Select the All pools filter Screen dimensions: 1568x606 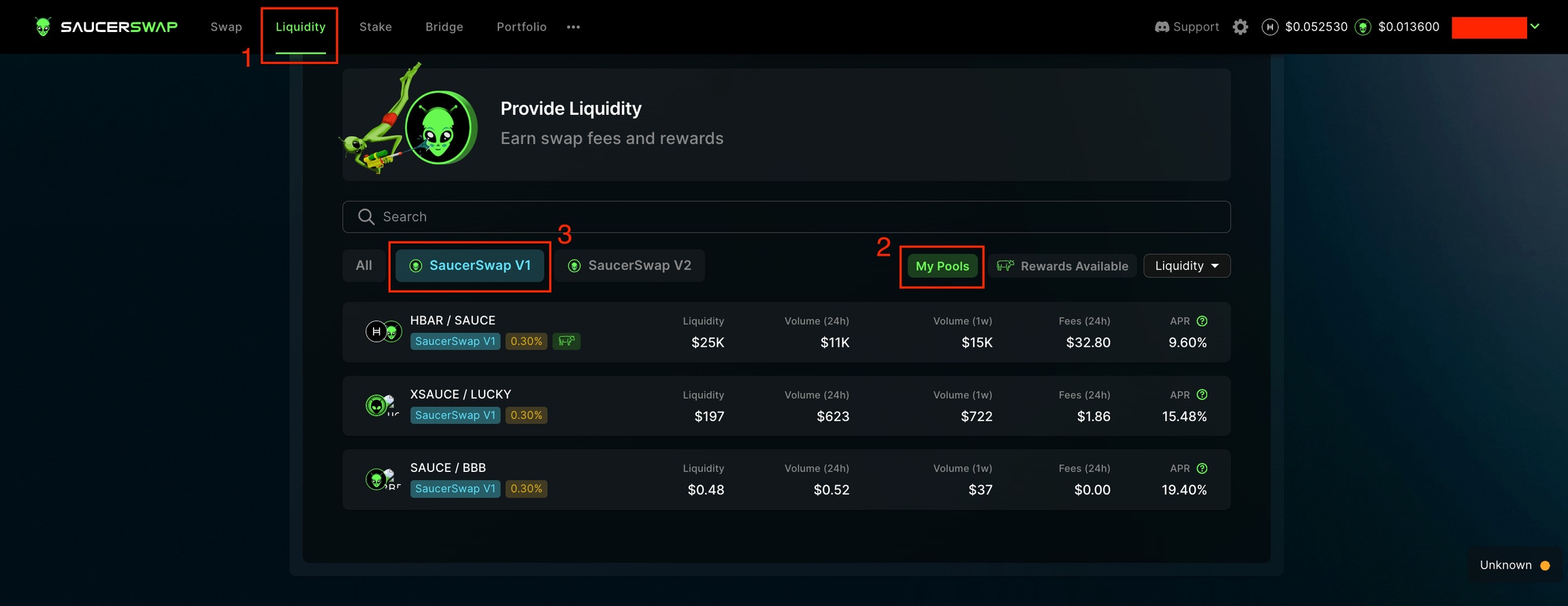tap(363, 265)
